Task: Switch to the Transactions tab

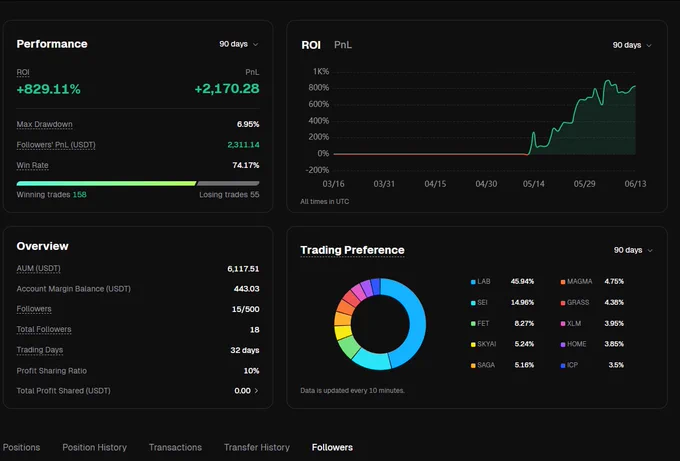Action: (x=175, y=447)
